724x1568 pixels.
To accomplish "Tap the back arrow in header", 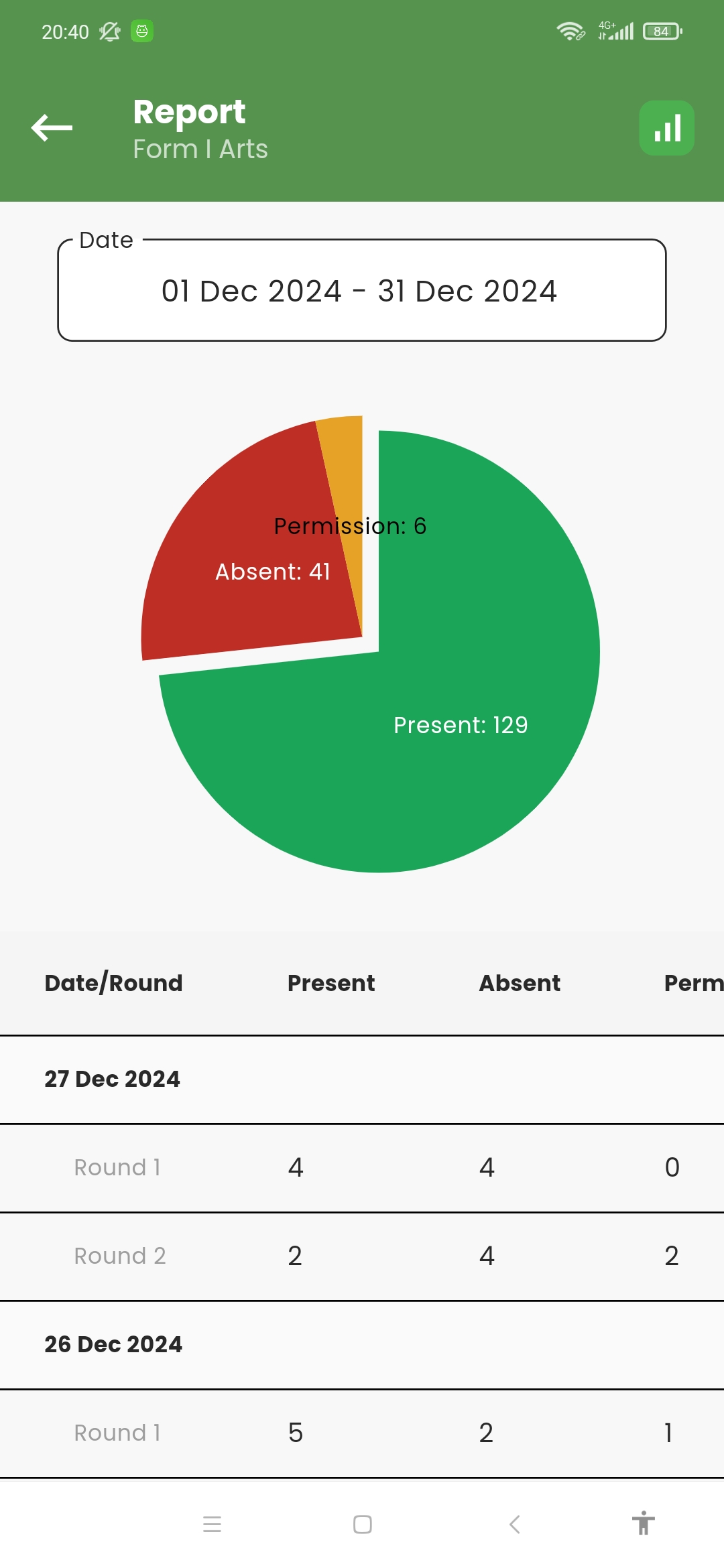I will click(x=52, y=127).
